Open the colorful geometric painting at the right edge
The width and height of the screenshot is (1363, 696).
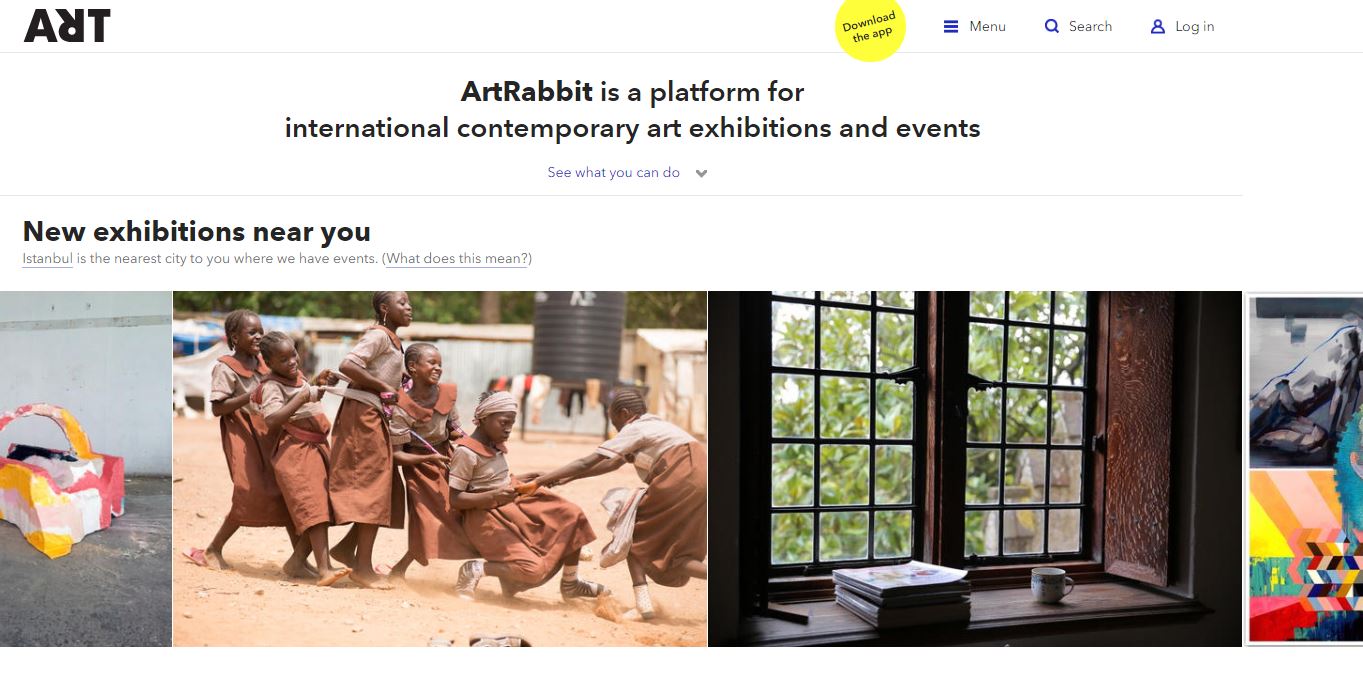(1306, 556)
